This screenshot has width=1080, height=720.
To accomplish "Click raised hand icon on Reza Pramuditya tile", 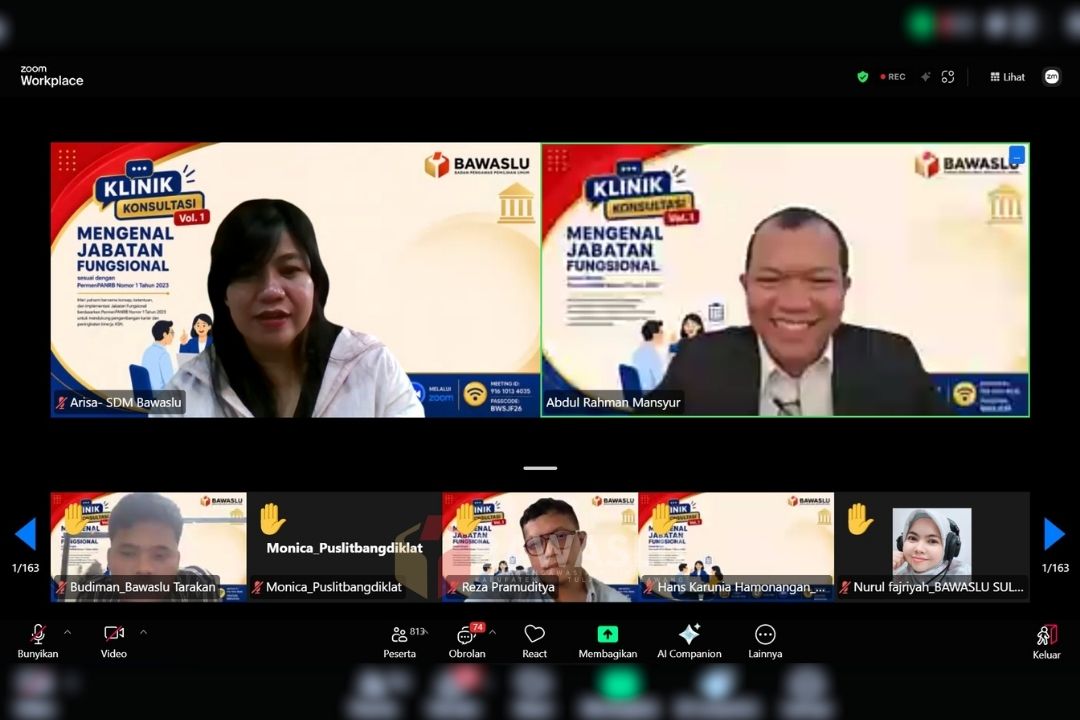I will (x=467, y=519).
